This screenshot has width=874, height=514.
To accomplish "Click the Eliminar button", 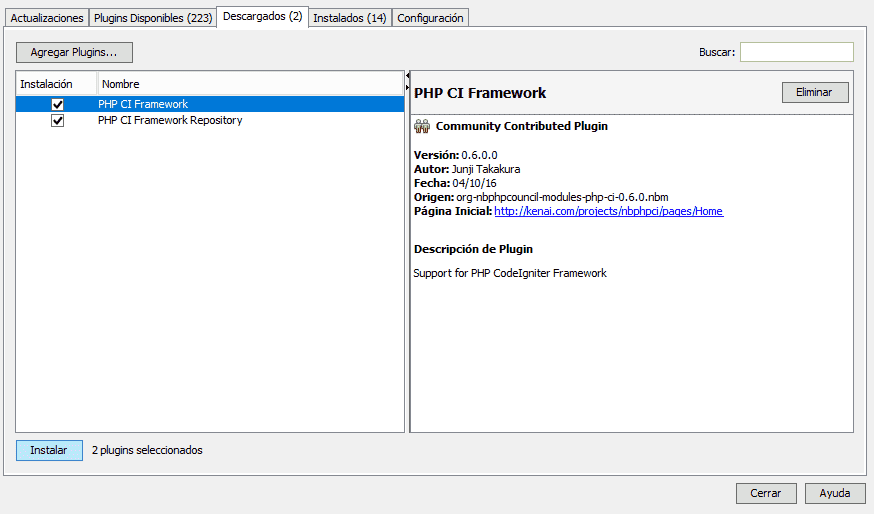I will tap(815, 93).
